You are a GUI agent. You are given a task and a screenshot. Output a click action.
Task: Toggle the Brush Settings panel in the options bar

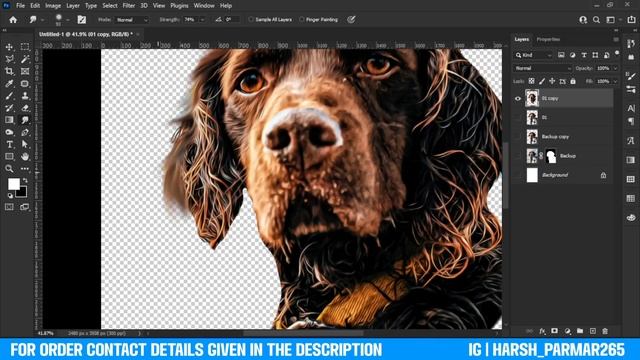point(82,20)
